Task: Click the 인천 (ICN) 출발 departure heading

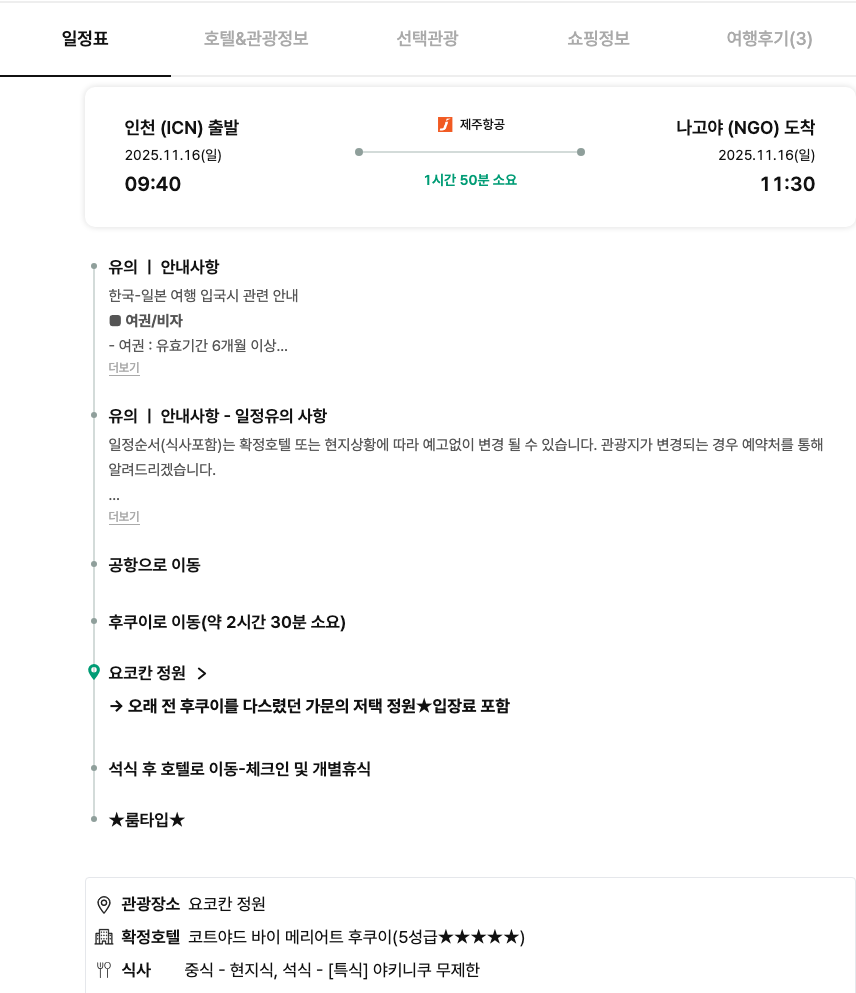Action: (x=181, y=128)
